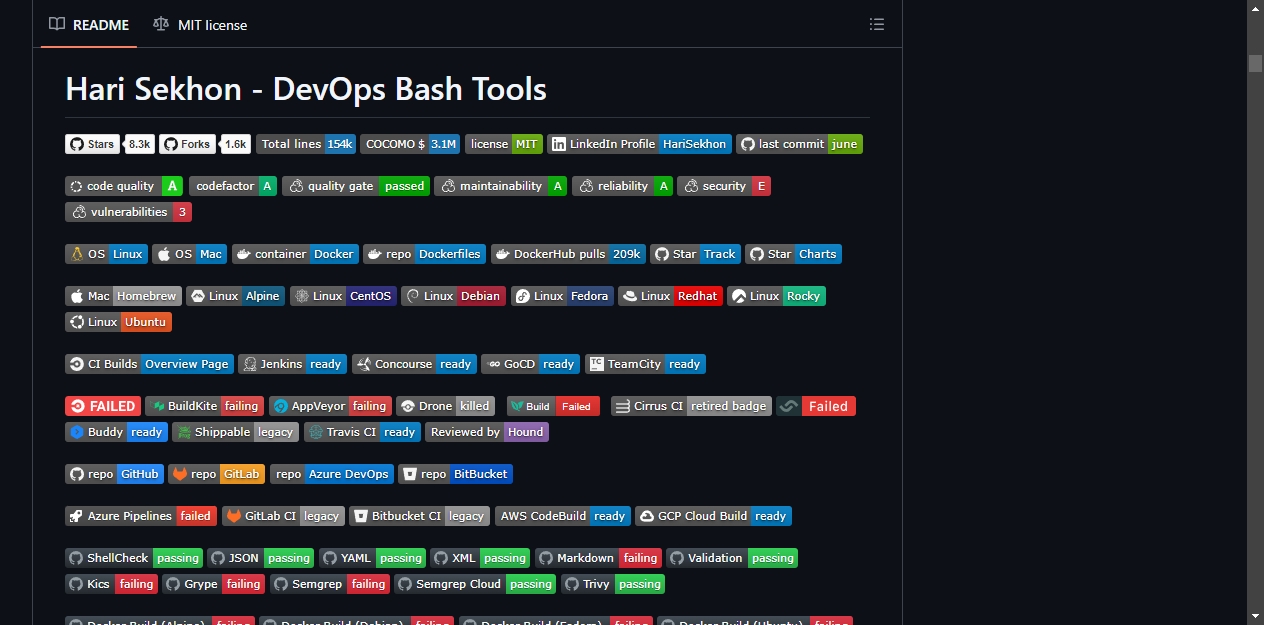Click the Linux CentOS badge
This screenshot has height=625, width=1264.
coord(343,296)
